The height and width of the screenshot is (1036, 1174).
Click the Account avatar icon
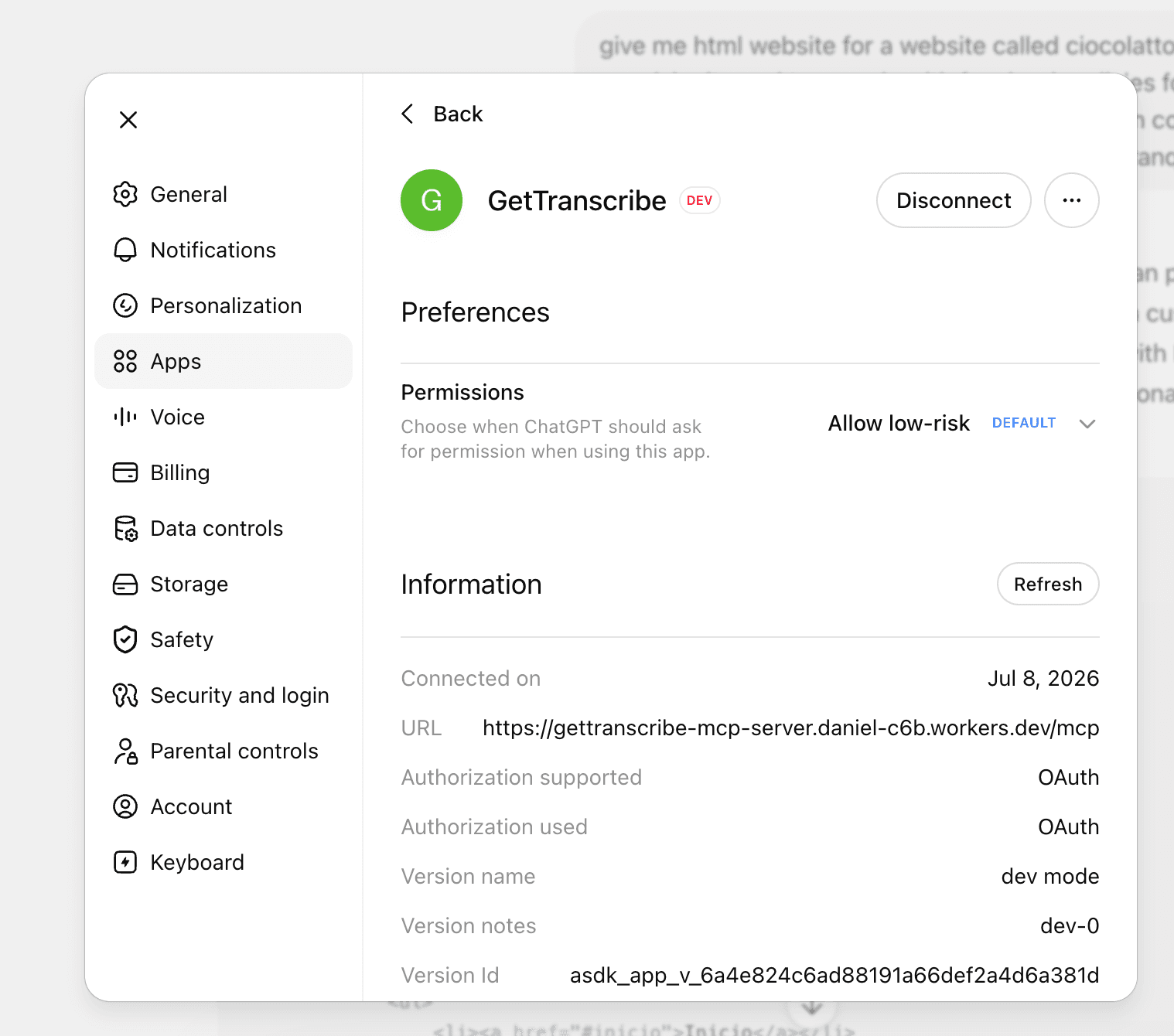[x=125, y=806]
